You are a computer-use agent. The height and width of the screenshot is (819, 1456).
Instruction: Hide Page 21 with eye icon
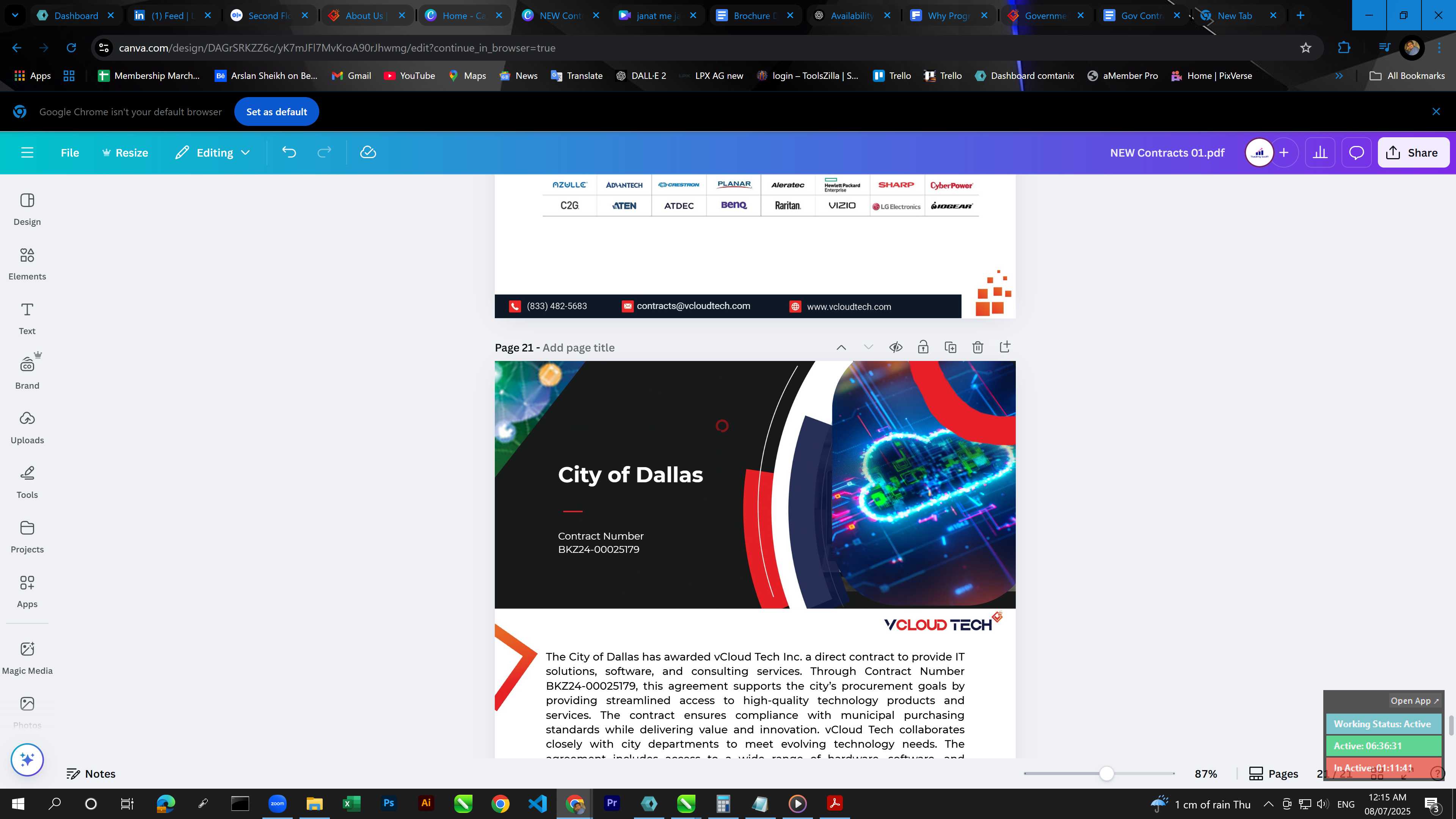[896, 347]
